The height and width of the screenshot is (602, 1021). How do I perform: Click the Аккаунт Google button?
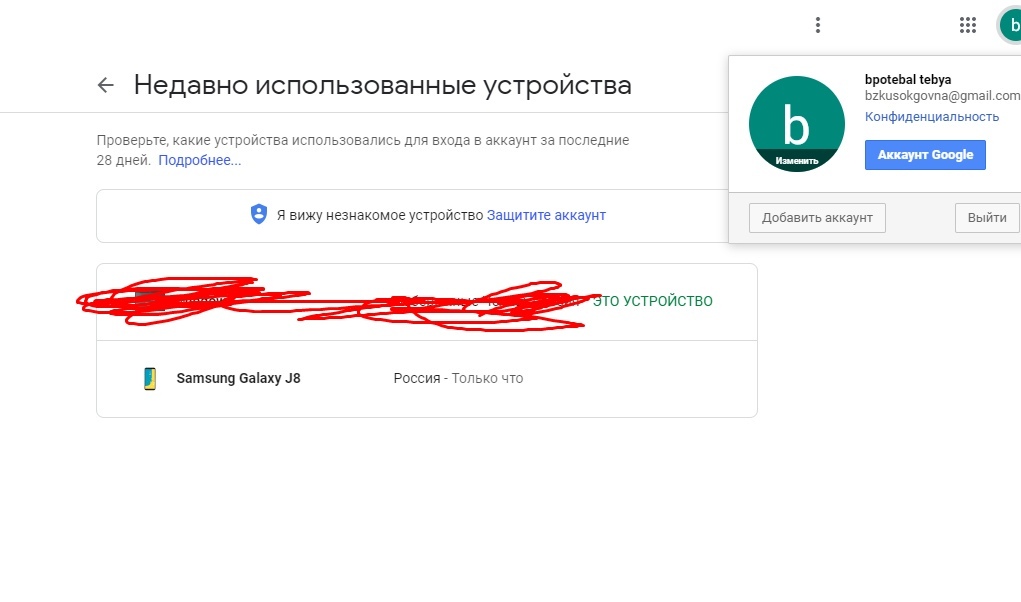925,155
